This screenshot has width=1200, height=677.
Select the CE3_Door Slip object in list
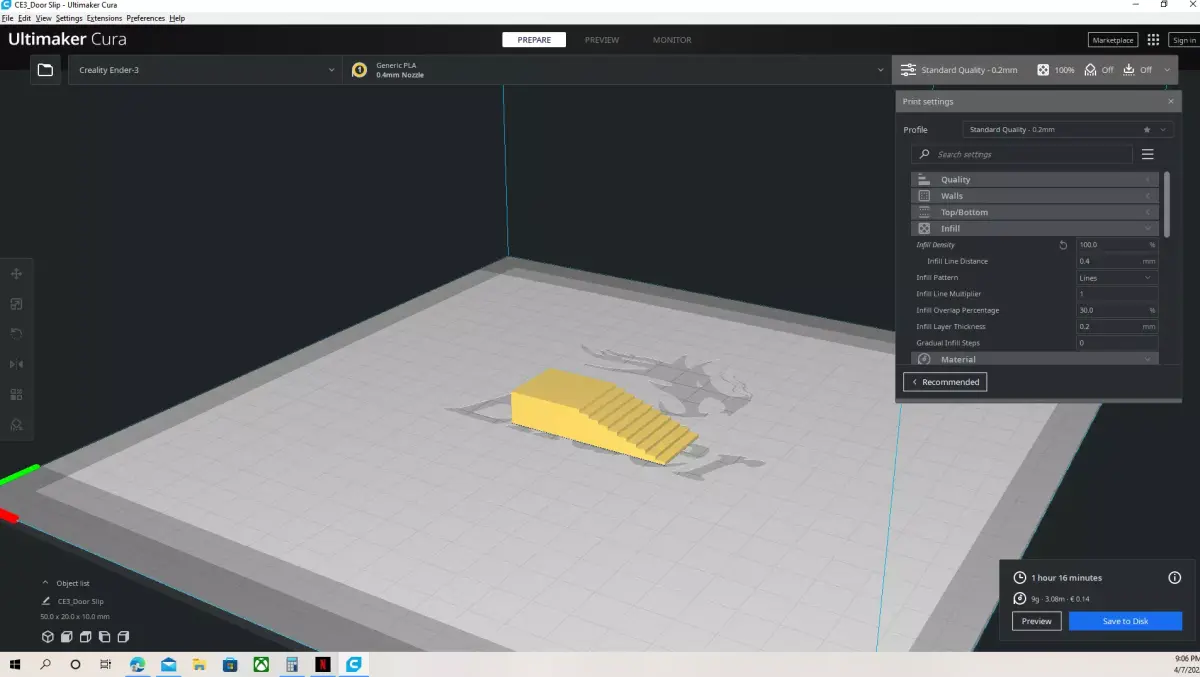click(80, 601)
